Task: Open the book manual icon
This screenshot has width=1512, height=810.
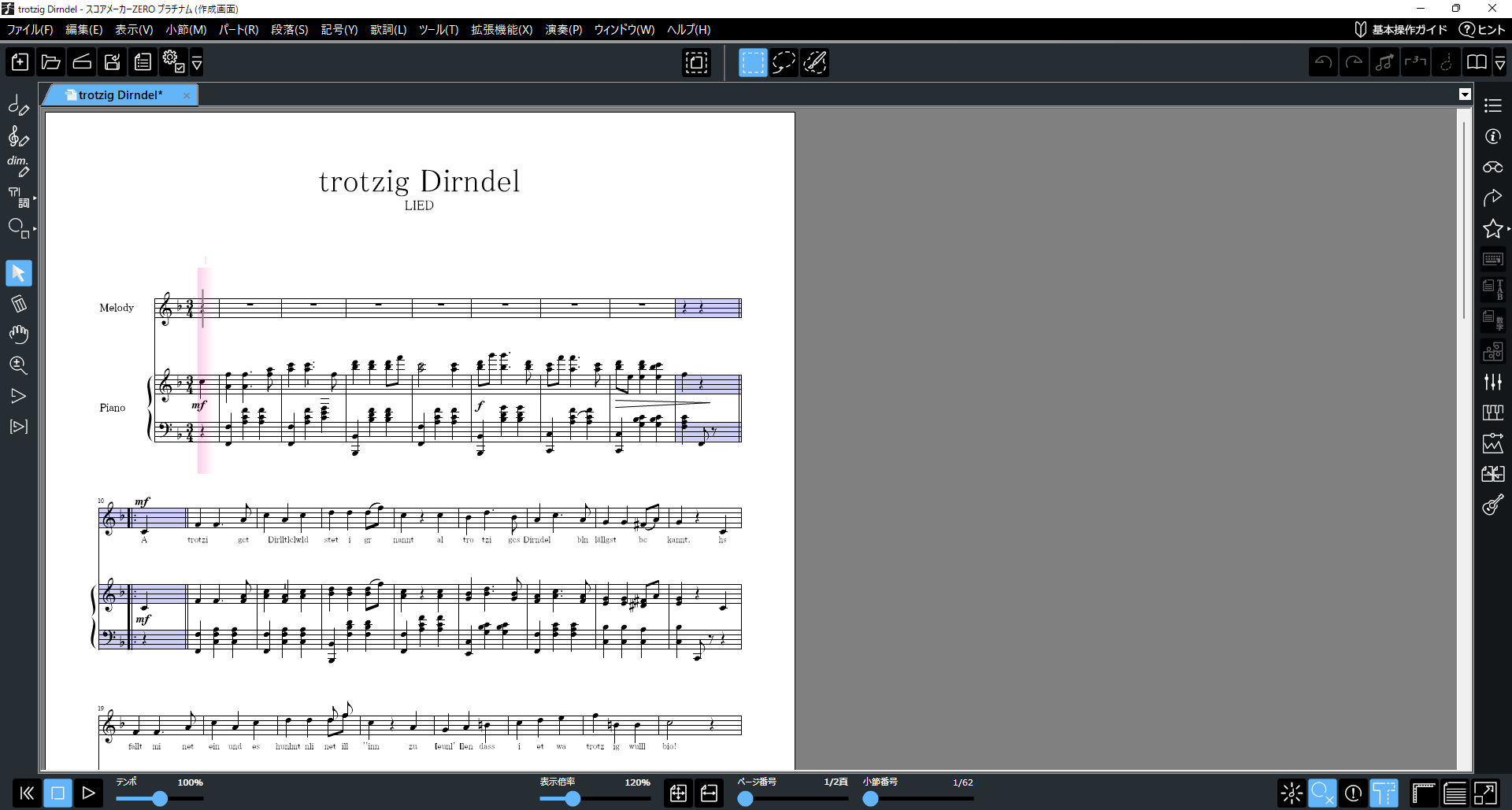Action: click(x=1477, y=62)
